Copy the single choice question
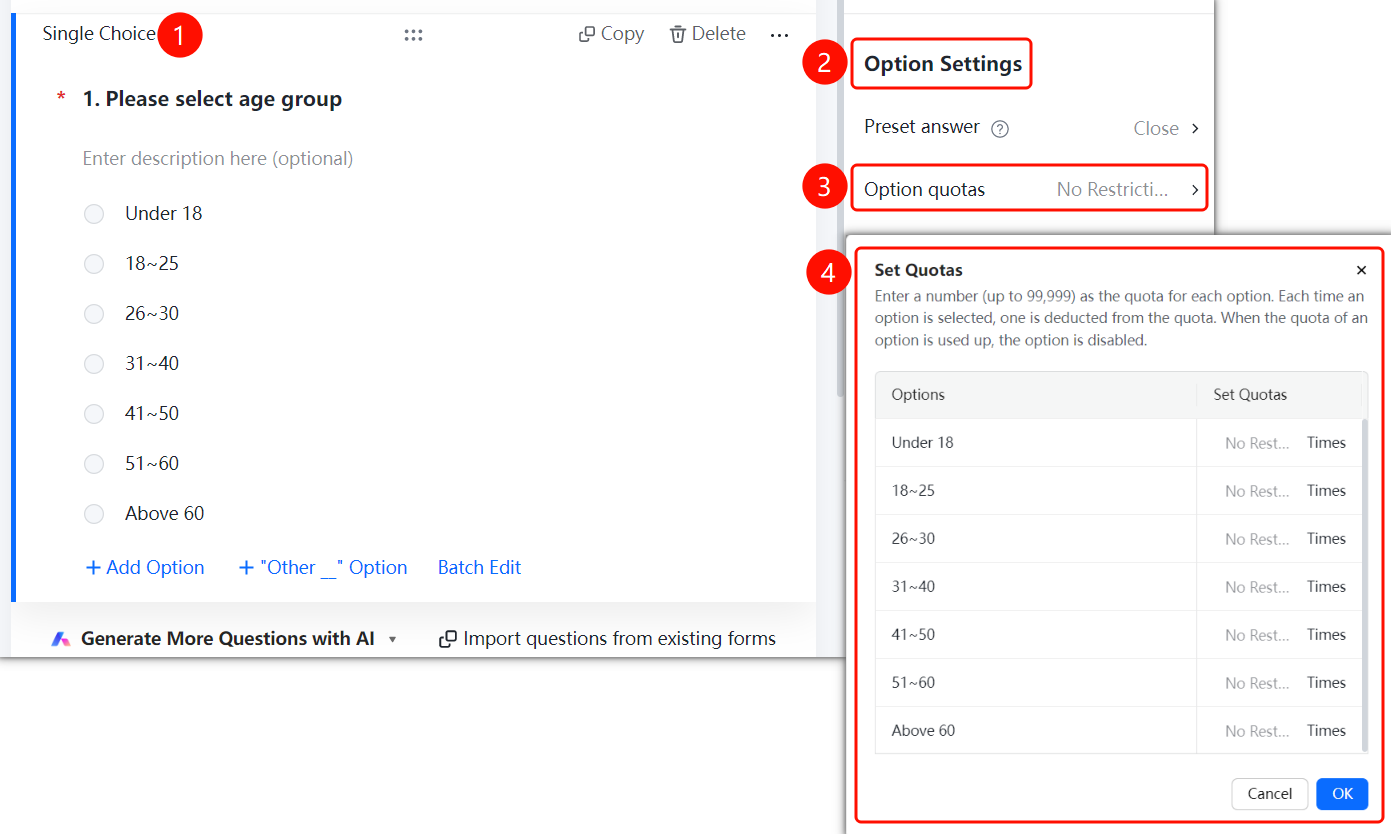Image resolution: width=1391 pixels, height=834 pixels. [x=611, y=34]
